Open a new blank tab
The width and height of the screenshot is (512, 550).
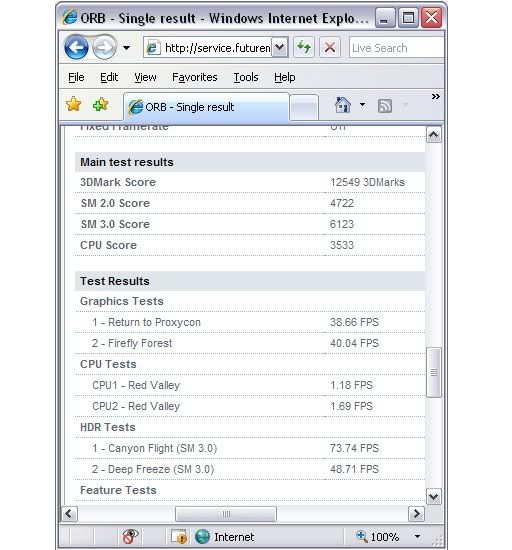[304, 107]
